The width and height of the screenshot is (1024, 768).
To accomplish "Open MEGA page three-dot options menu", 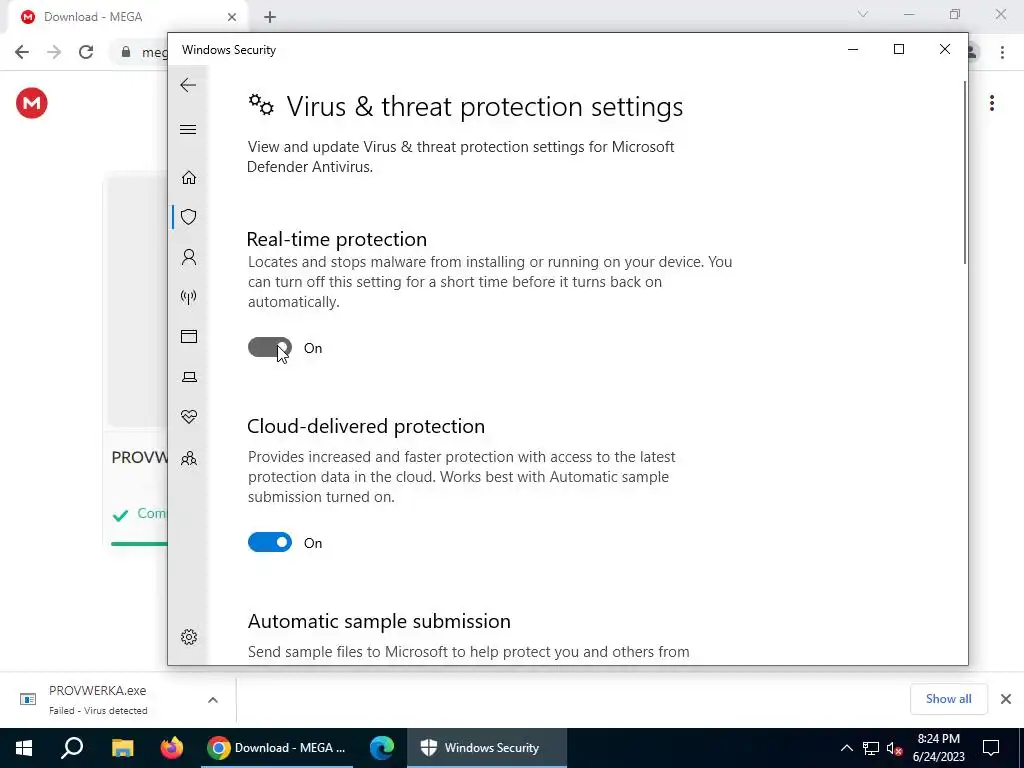I will tap(991, 103).
